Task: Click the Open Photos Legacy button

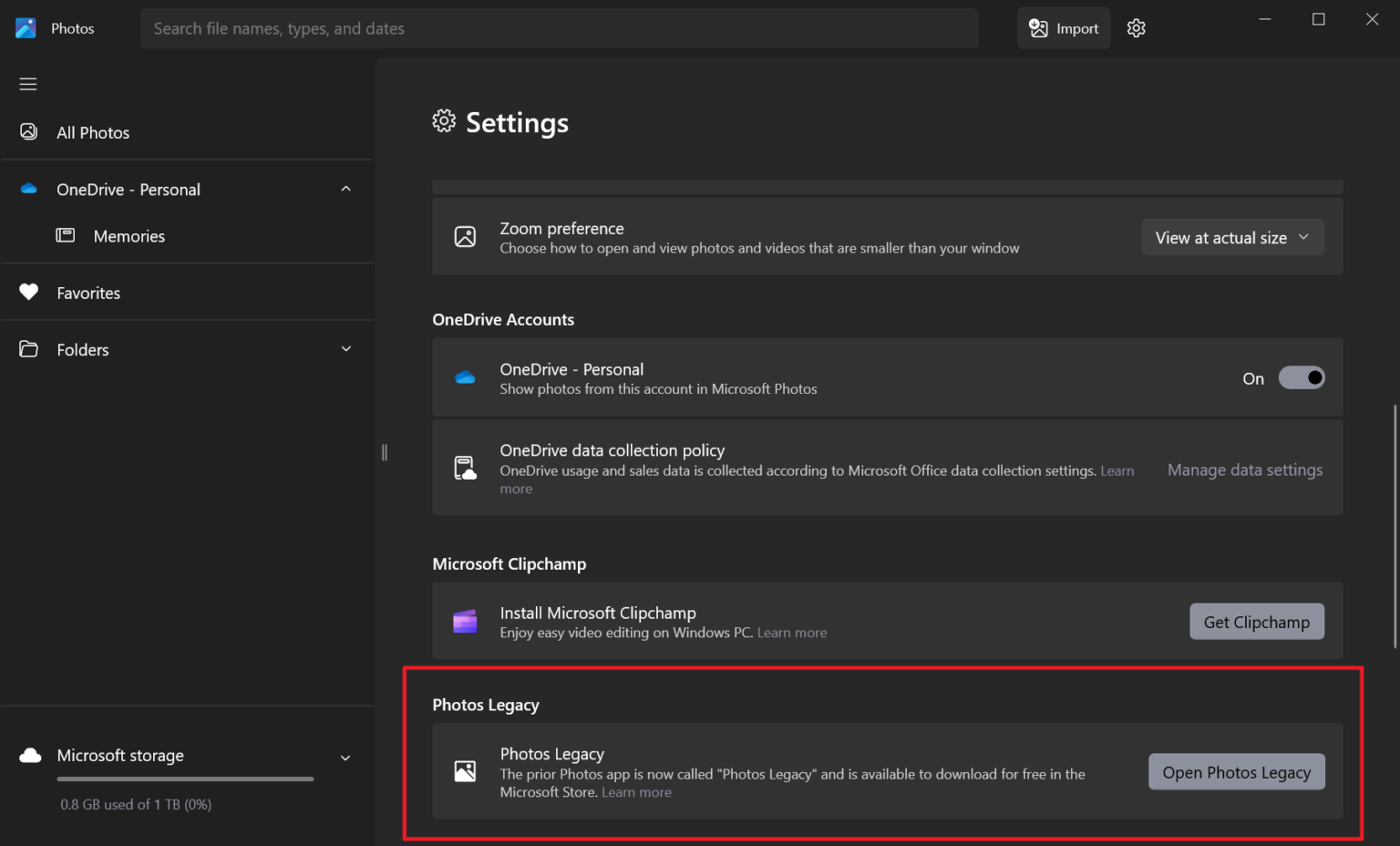Action: pos(1236,771)
